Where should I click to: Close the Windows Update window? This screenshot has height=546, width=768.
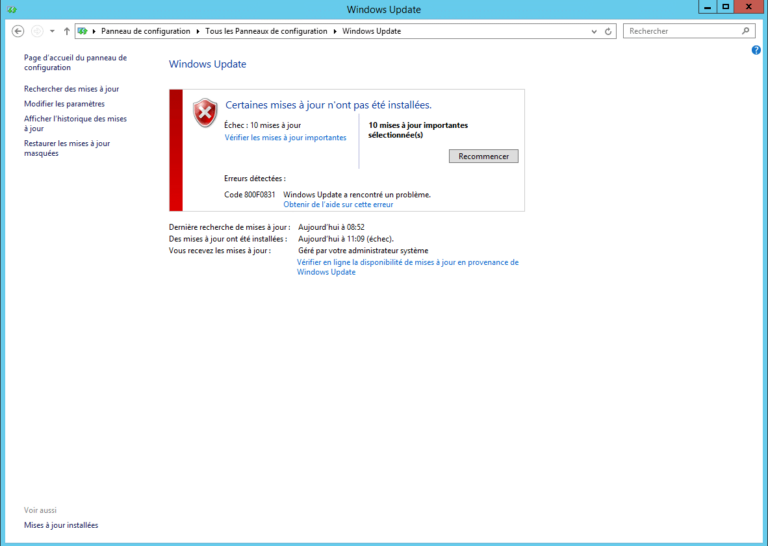tap(749, 7)
